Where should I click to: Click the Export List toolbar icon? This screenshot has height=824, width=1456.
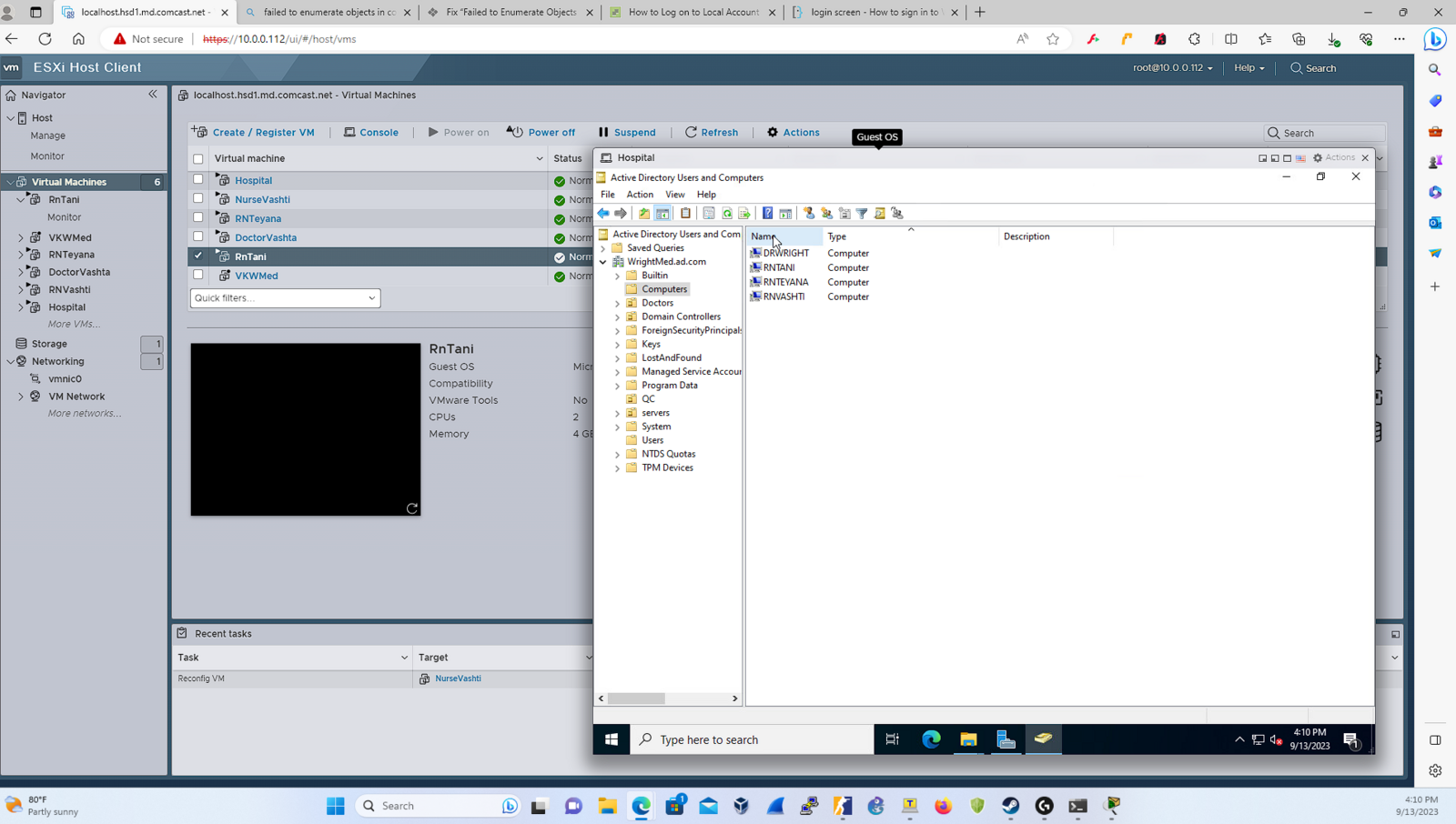click(744, 214)
